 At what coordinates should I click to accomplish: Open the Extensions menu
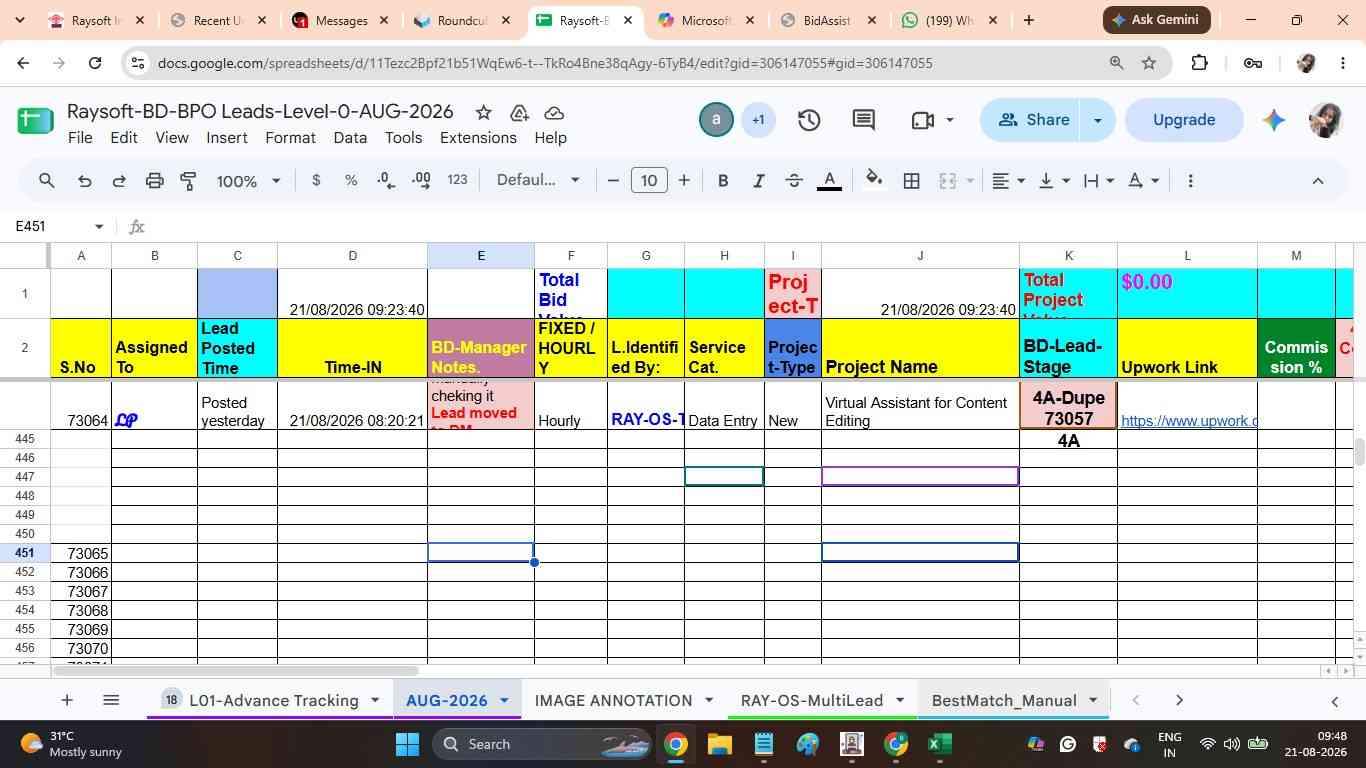coord(478,138)
